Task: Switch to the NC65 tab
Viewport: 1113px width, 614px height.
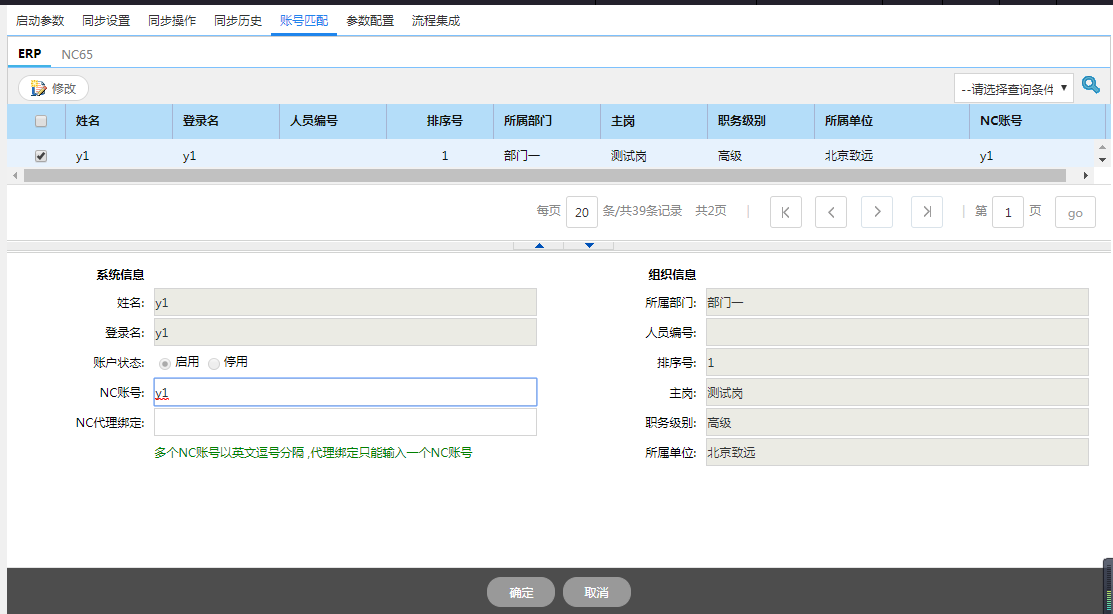Action: pyautogui.click(x=77, y=54)
